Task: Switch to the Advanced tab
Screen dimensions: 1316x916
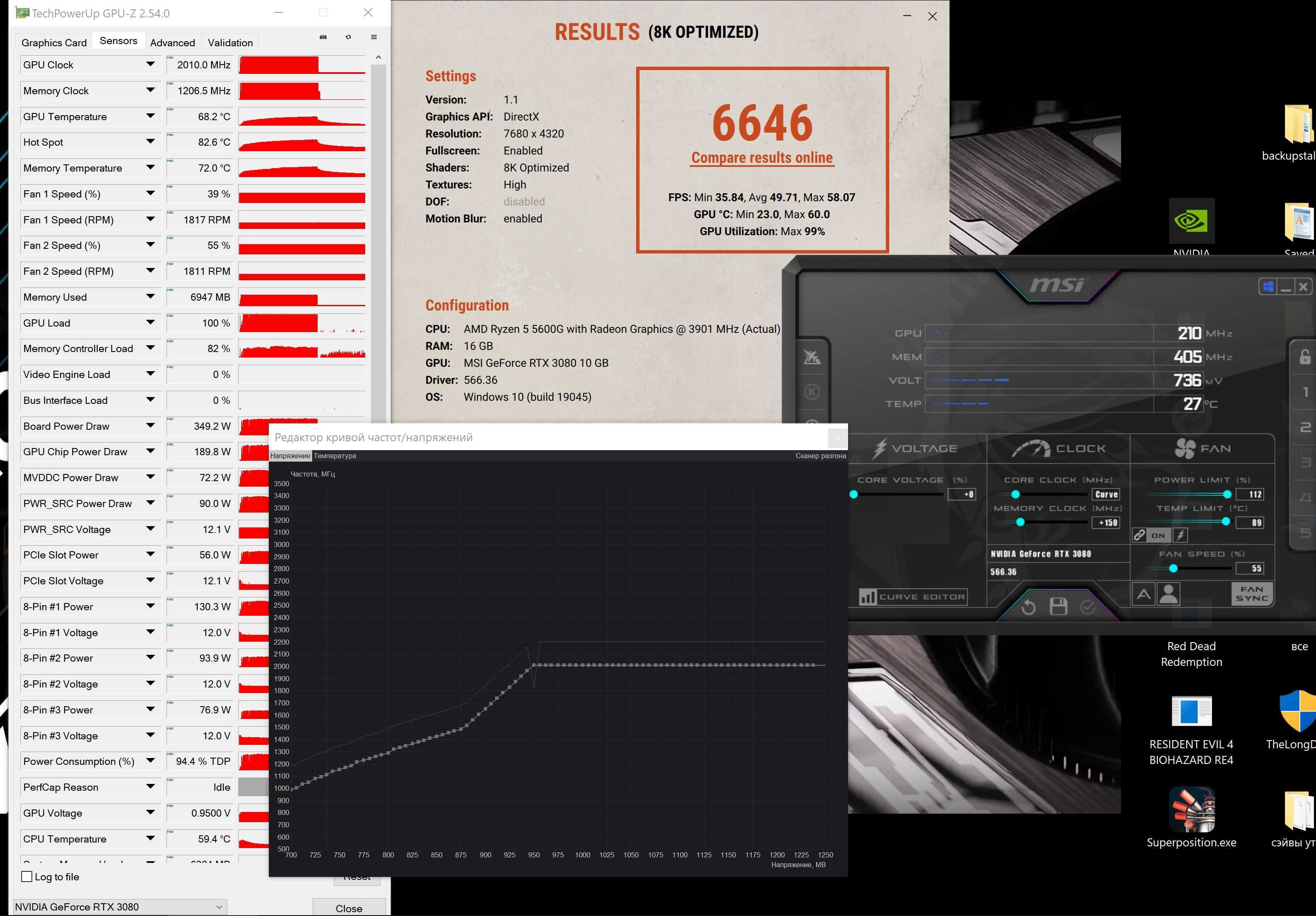Action: [172, 42]
